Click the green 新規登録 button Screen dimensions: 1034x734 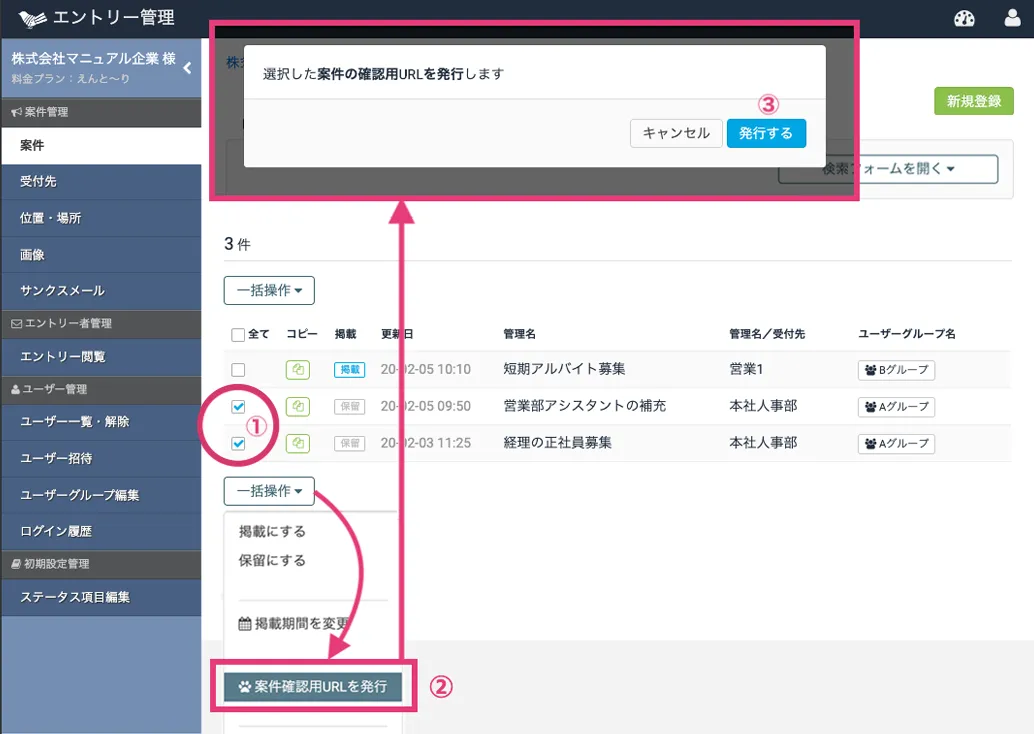click(973, 101)
